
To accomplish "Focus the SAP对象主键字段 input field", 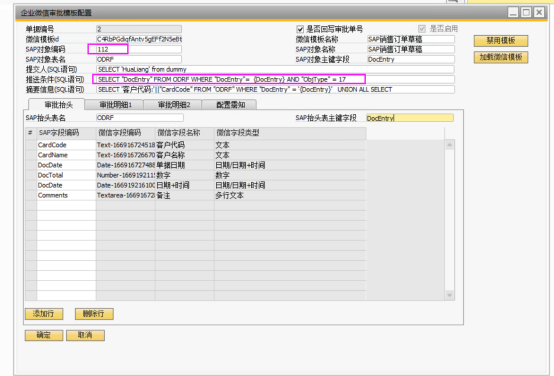I will (x=411, y=59).
